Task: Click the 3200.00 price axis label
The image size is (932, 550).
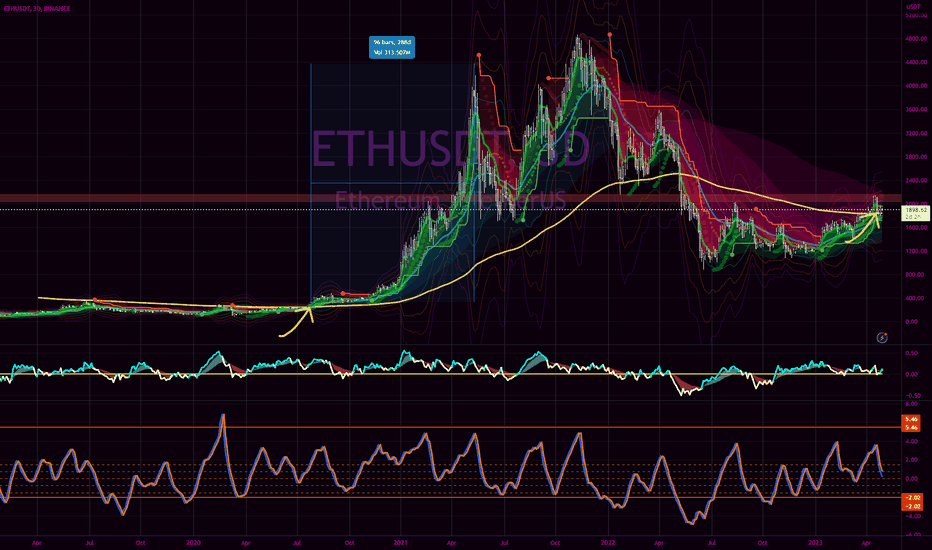Action: [915, 133]
